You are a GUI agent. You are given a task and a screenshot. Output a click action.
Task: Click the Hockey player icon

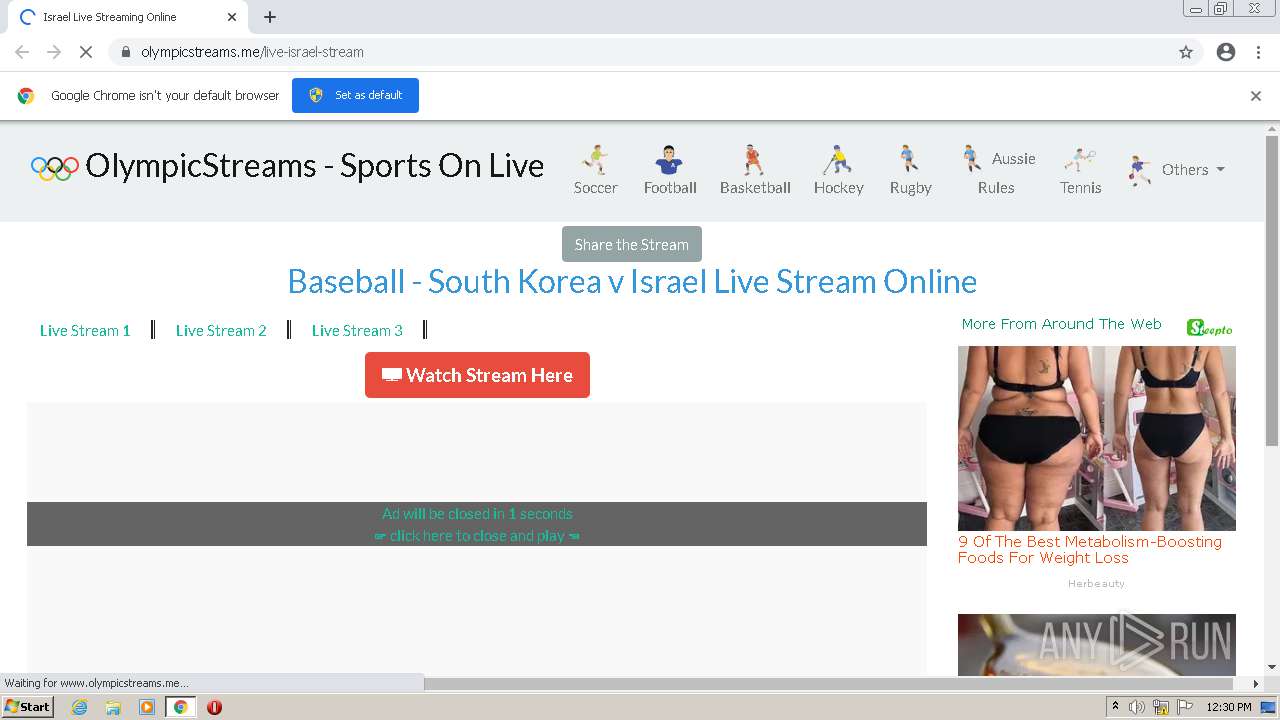click(x=837, y=160)
